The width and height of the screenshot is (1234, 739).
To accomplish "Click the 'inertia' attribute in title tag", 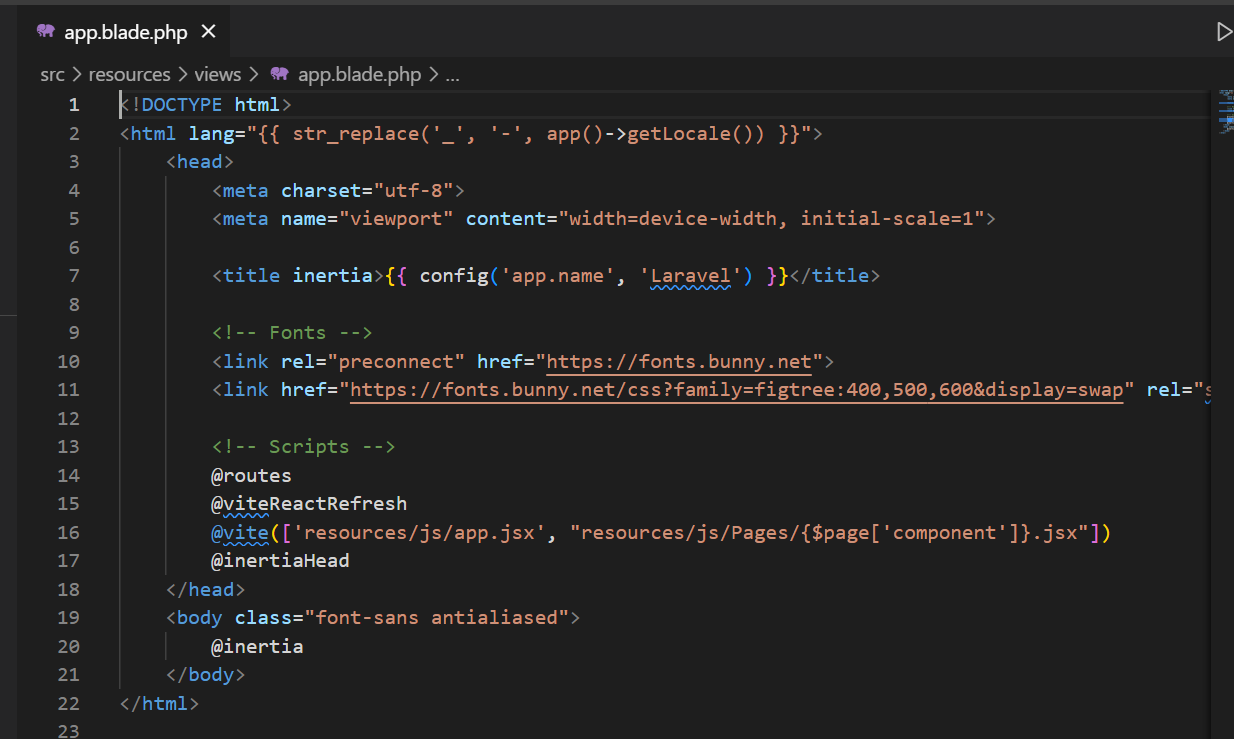I will 332,276.
